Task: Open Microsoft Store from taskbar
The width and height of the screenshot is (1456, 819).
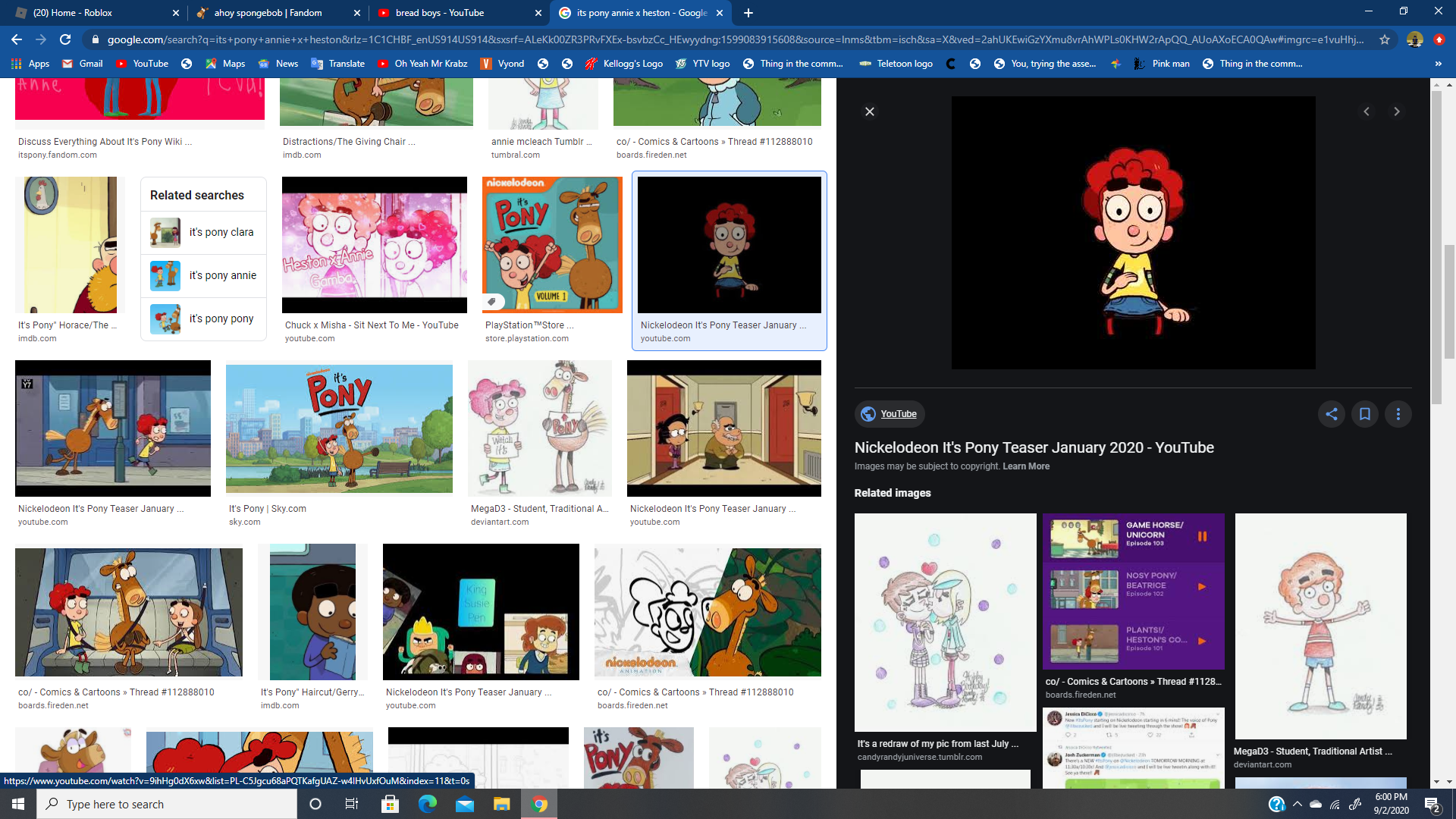Action: click(390, 804)
